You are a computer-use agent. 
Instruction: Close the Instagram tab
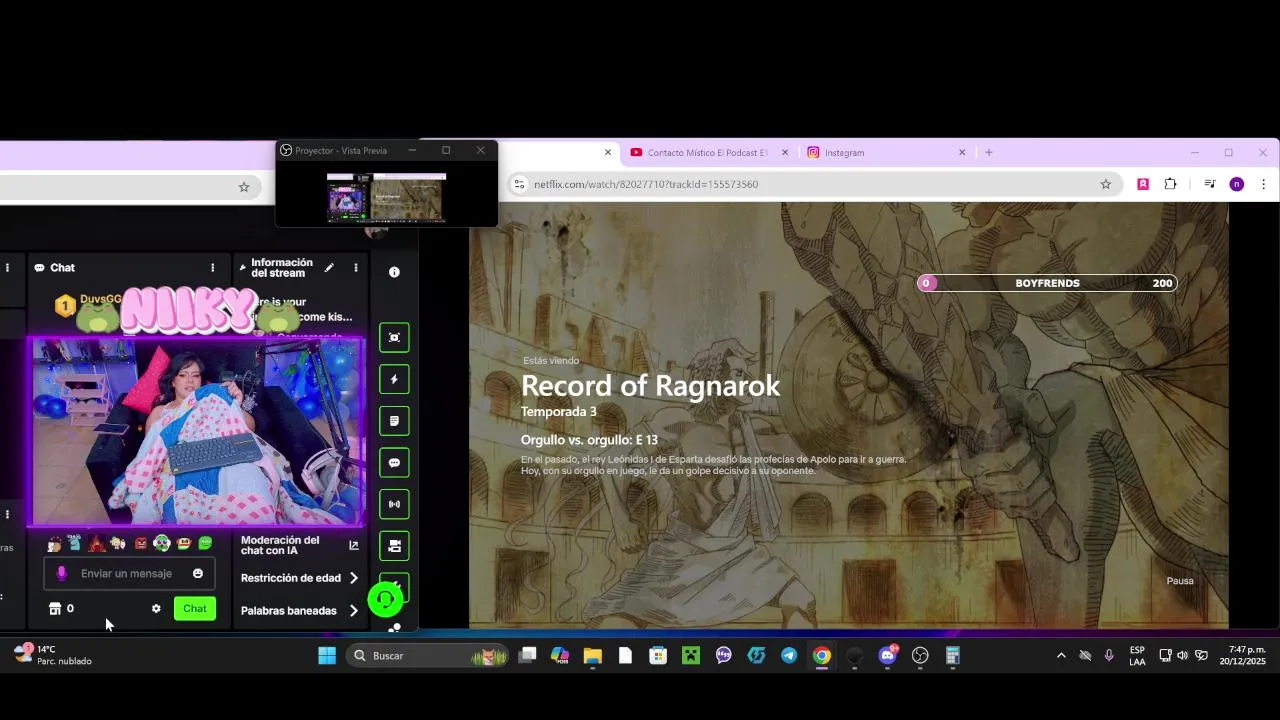pos(962,153)
